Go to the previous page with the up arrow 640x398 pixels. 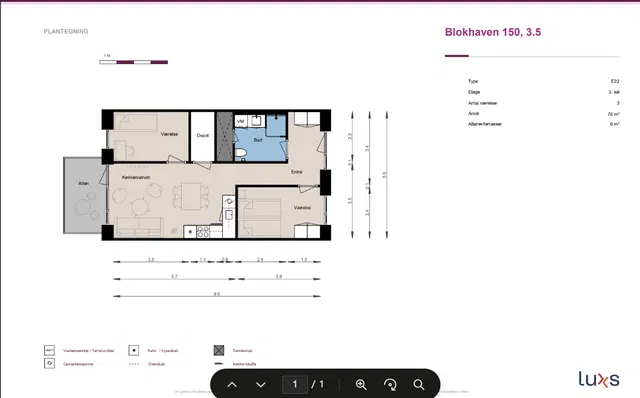pyautogui.click(x=232, y=385)
